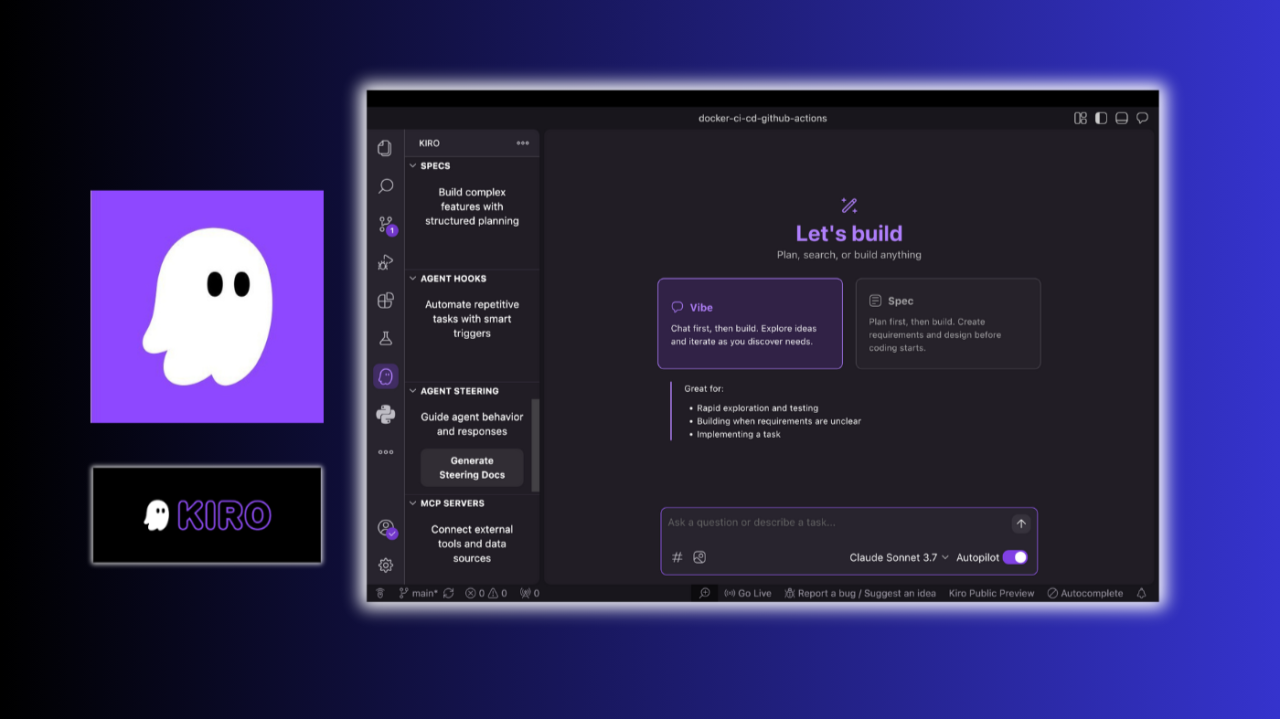Viewport: 1280px width, 719px height.
Task: Collapse the AGENT HOOKS section
Action: [x=453, y=279]
